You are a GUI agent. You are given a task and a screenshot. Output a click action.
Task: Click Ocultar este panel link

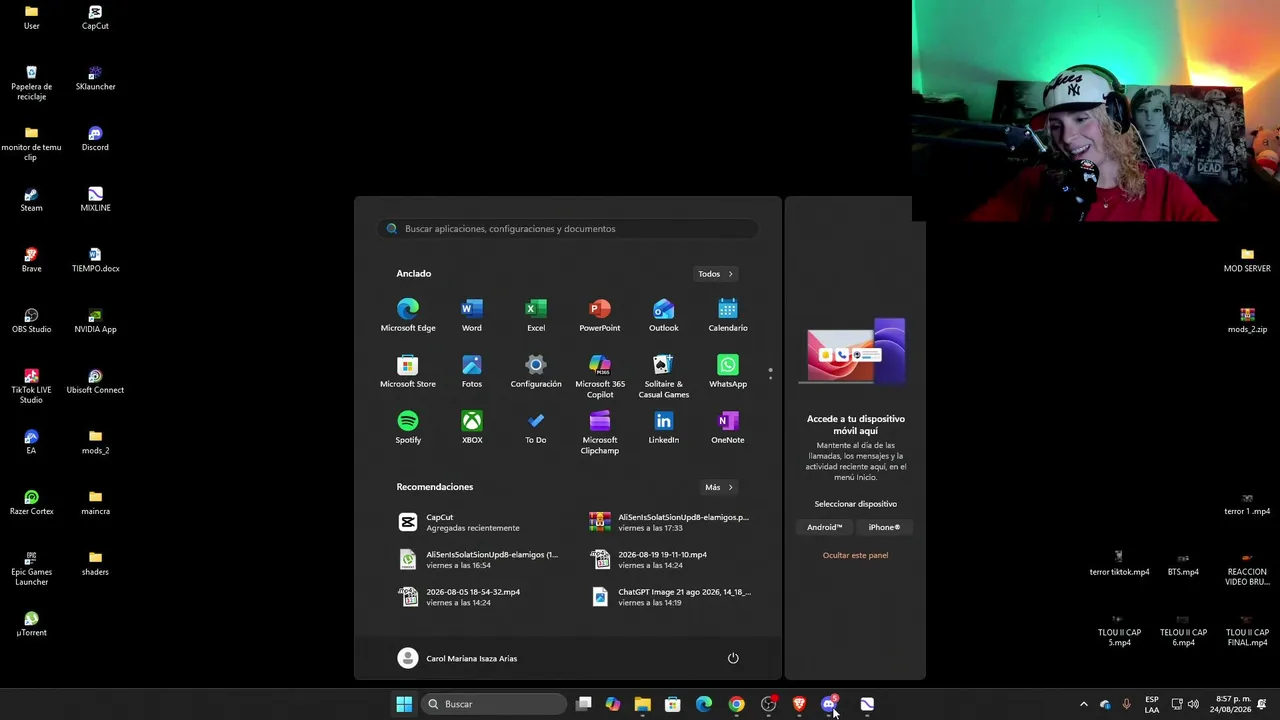click(x=855, y=555)
